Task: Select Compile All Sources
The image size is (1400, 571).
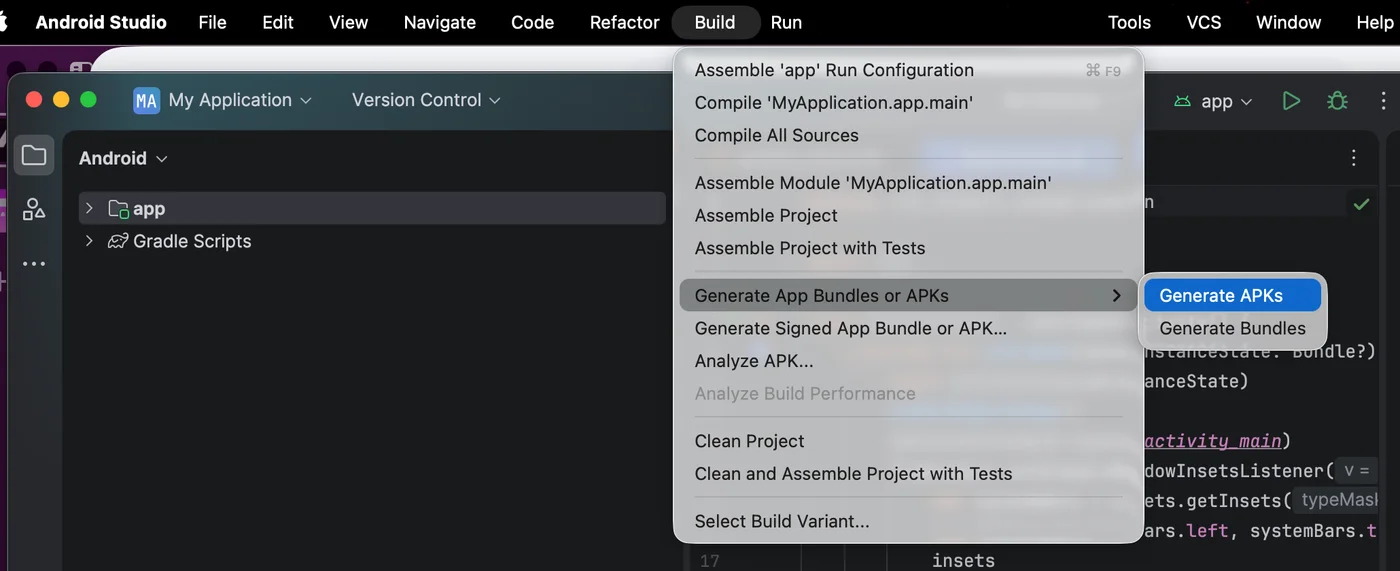Action: click(x=908, y=135)
